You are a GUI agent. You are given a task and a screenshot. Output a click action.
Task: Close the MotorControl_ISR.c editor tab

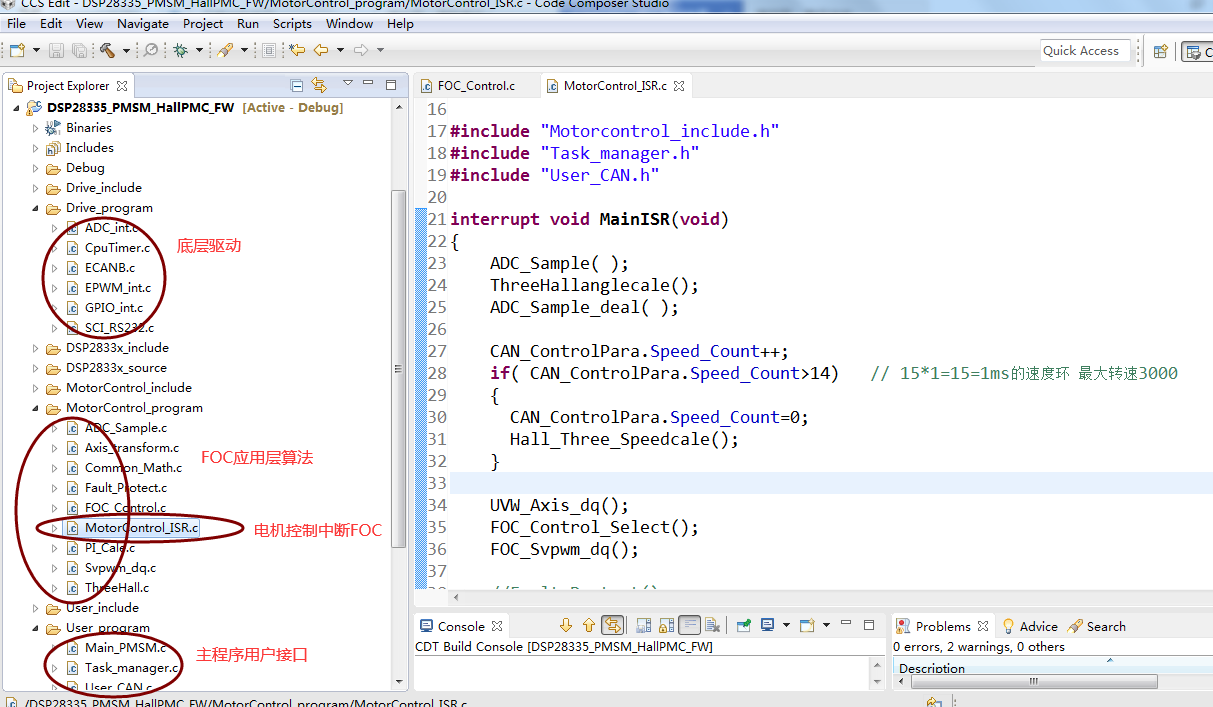click(x=678, y=86)
